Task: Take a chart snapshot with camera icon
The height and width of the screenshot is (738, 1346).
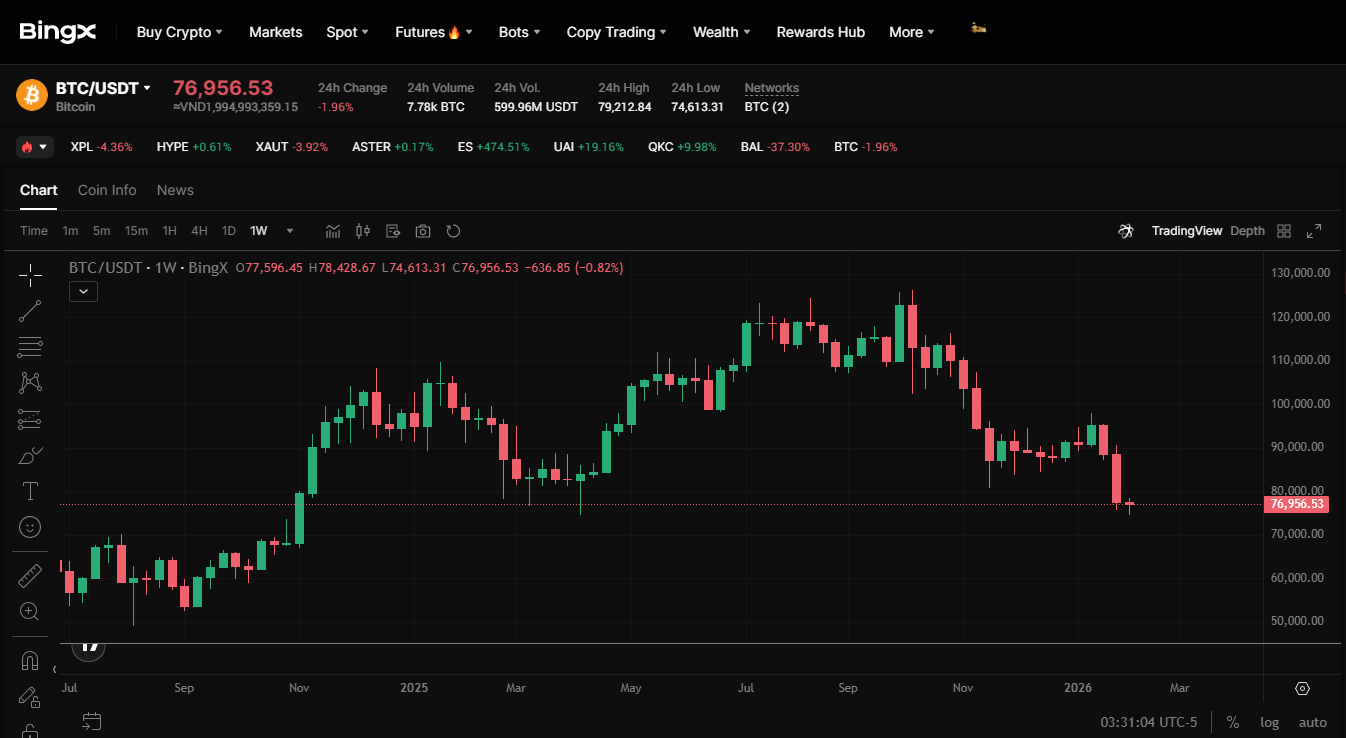Action: click(x=423, y=231)
